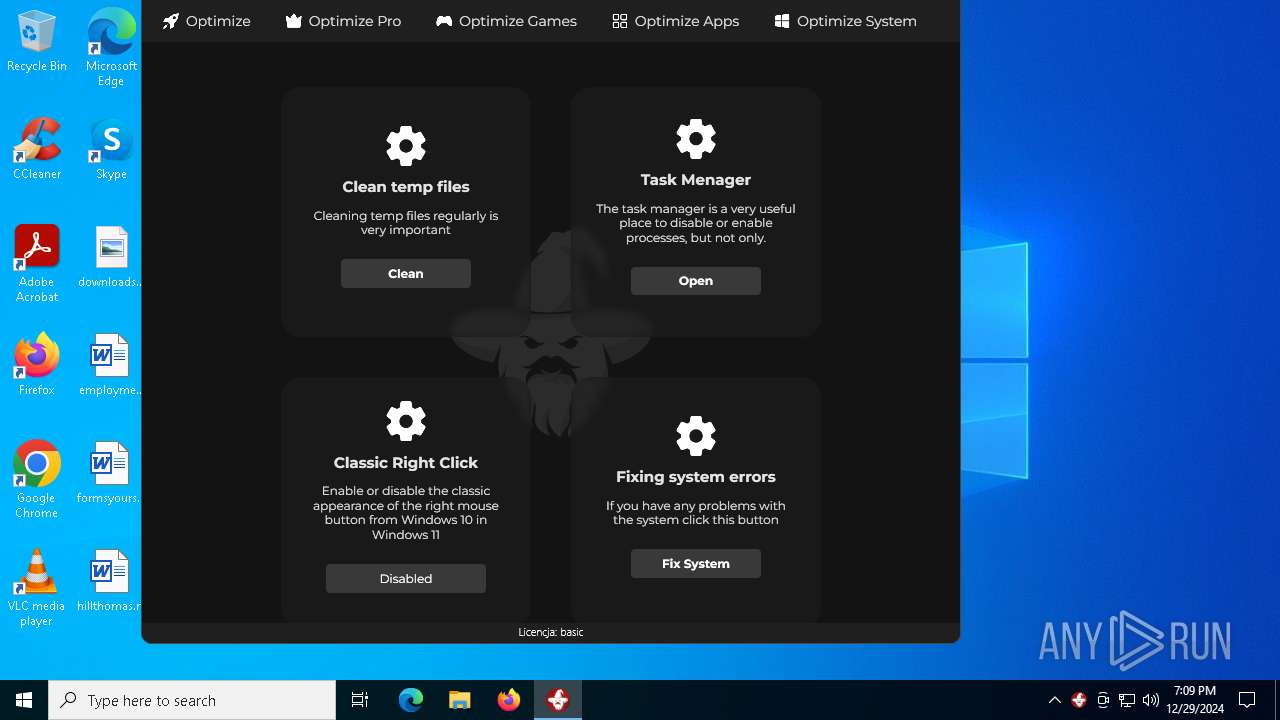Select the formsyours Word document icon

click(x=111, y=473)
